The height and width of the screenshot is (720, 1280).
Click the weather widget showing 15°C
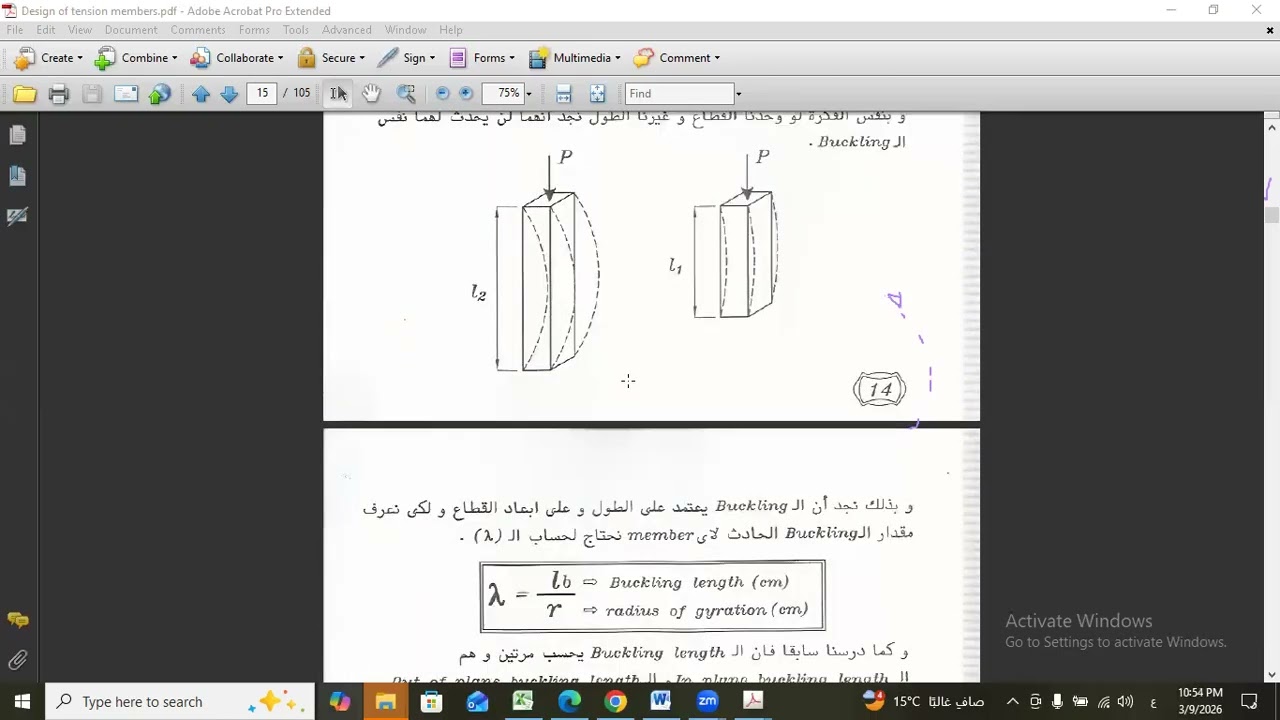[923, 701]
